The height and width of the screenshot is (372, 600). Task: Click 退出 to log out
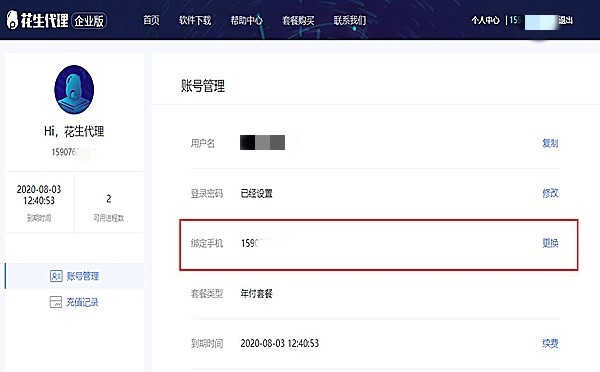point(566,20)
